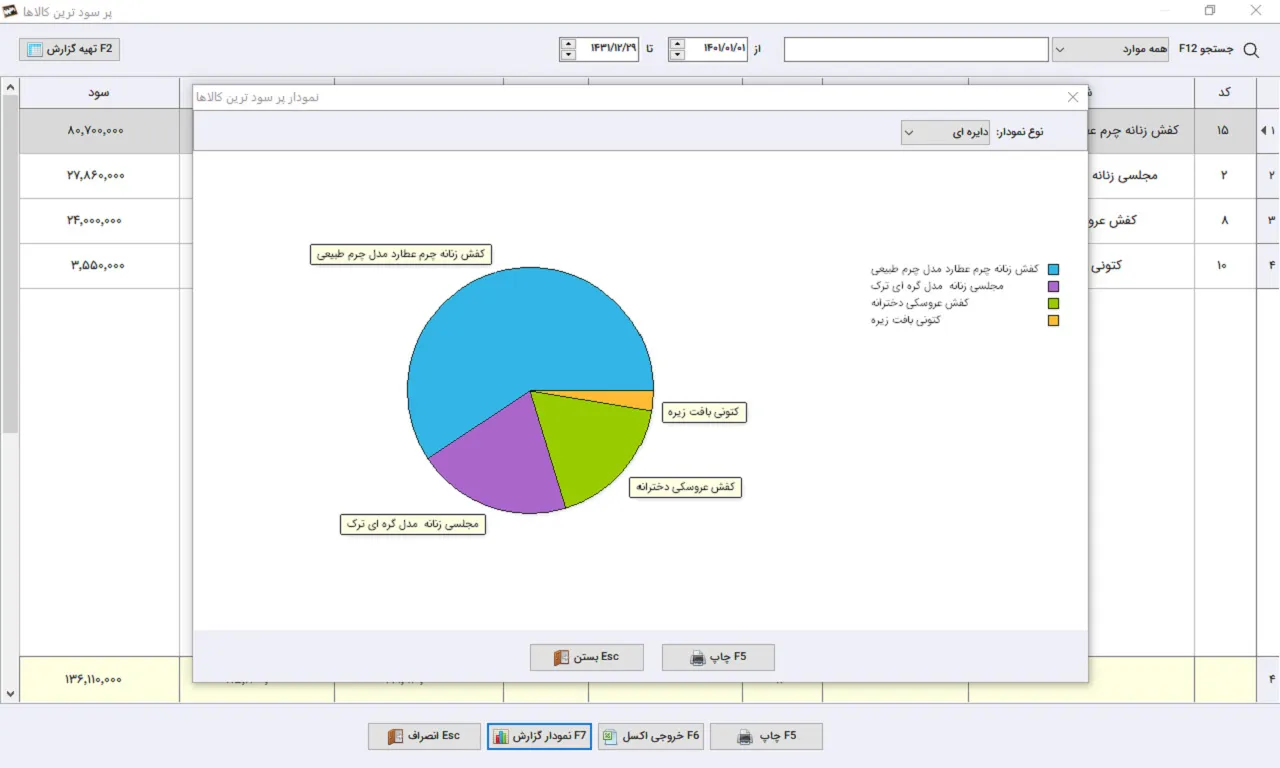Select the code cell 15 in main table
The height and width of the screenshot is (768, 1280).
pos(1224,130)
